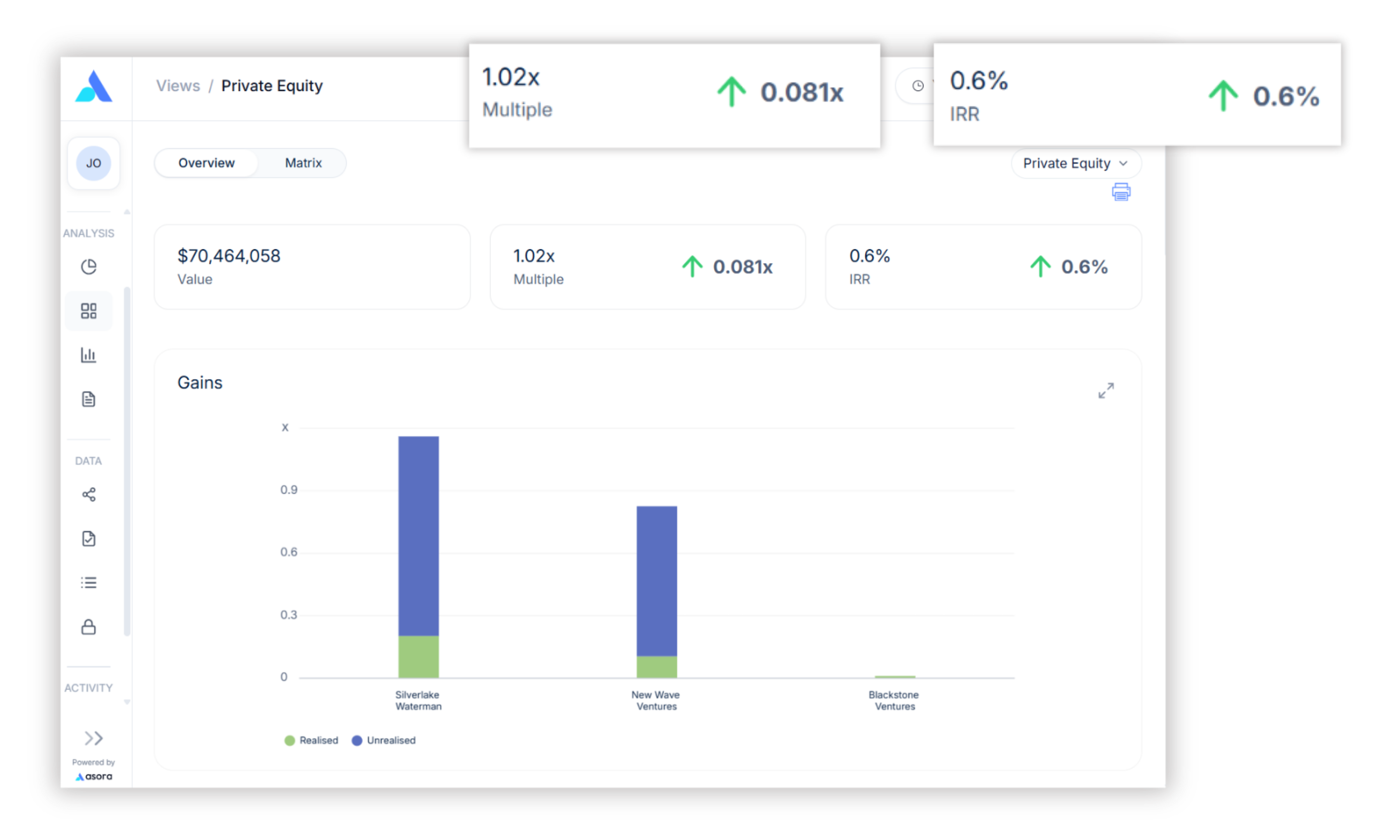Expand the Gains chart to fullscreen
The height and width of the screenshot is (840, 1400).
[x=1106, y=390]
